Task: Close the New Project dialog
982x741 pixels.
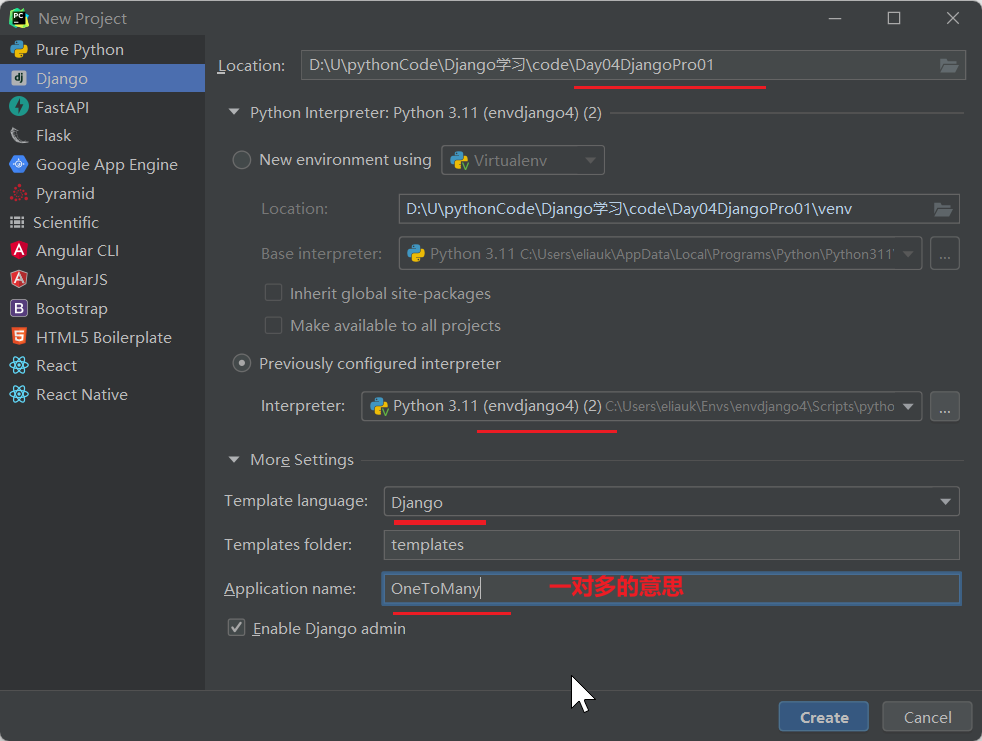Action: pyautogui.click(x=953, y=18)
